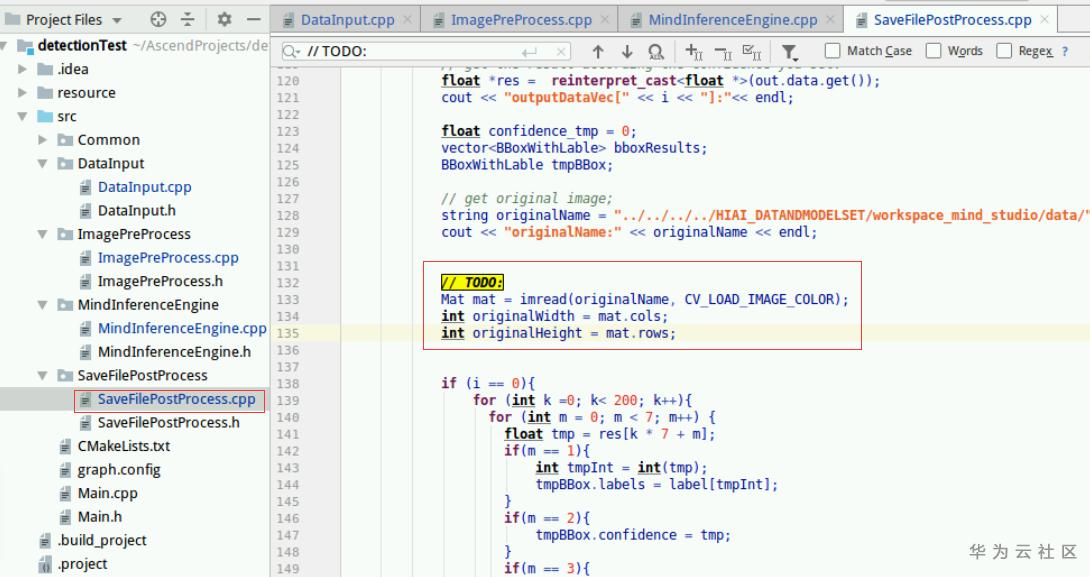Close the DataInput.cpp tab
This screenshot has height=577, width=1090.
pyautogui.click(x=407, y=19)
